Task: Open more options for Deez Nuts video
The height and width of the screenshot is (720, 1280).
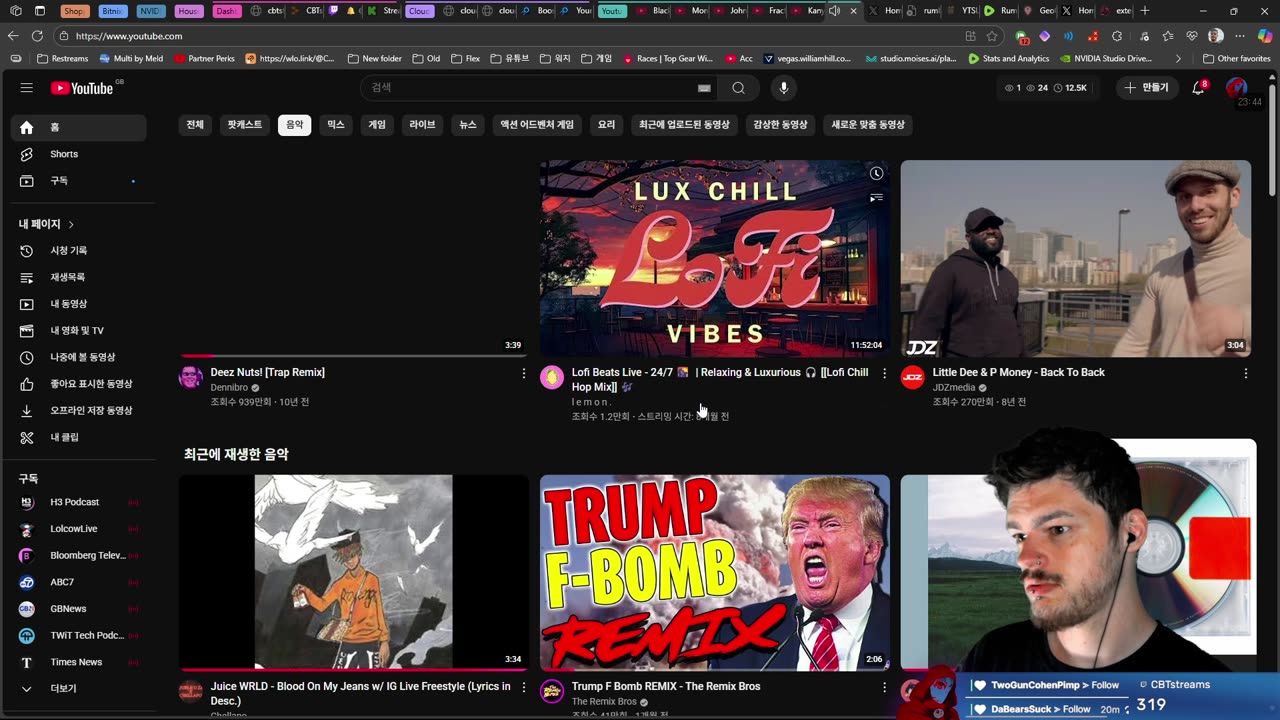Action: point(523,373)
